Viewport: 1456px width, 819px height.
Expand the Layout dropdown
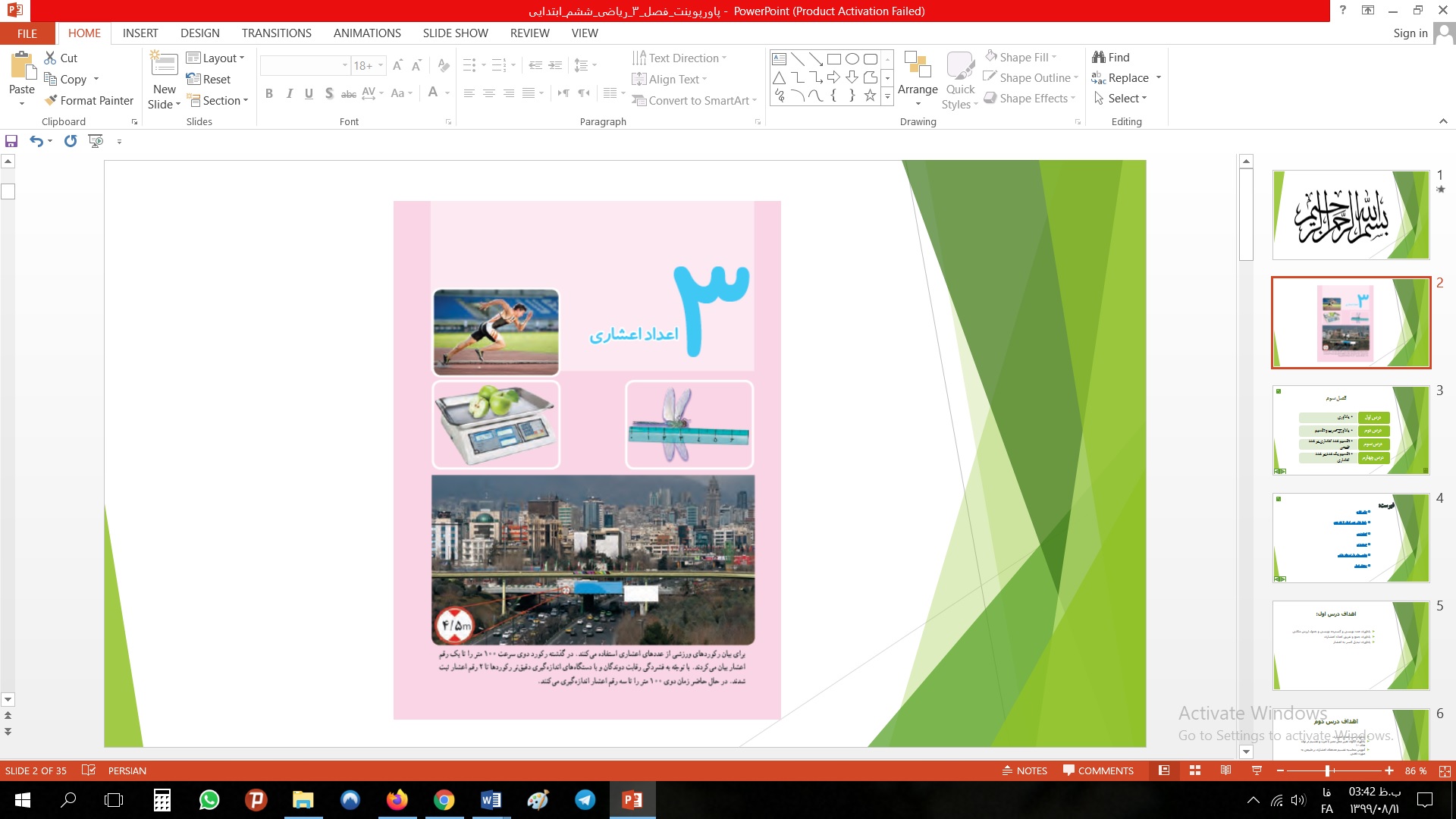tap(216, 58)
